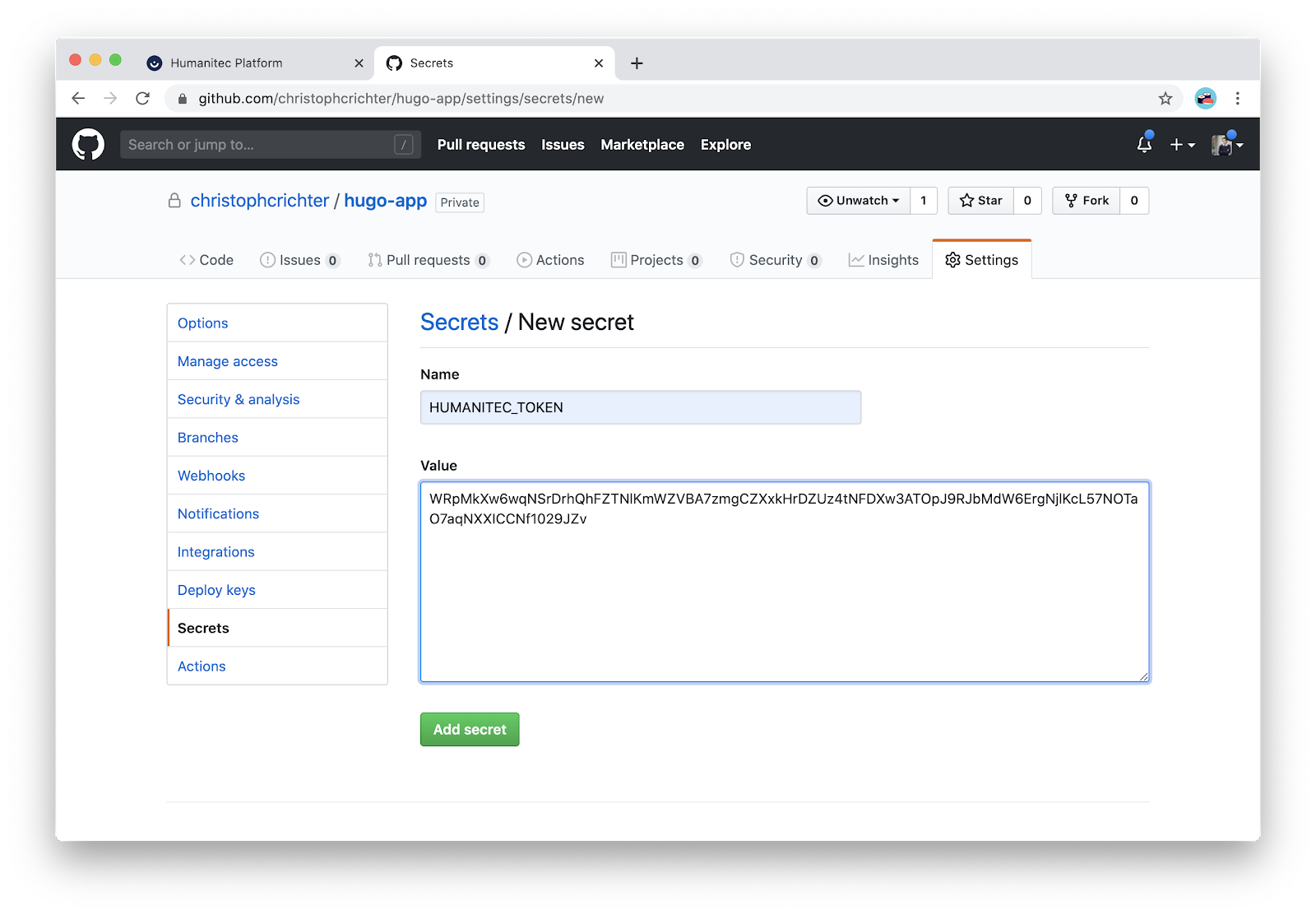1316x915 pixels.
Task: Open Webhooks settings
Action: click(x=277, y=476)
